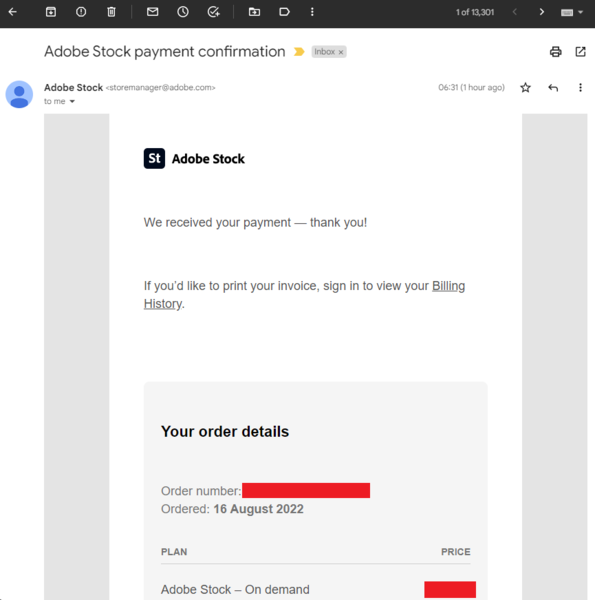
Task: Move the email to a folder
Action: point(254,12)
